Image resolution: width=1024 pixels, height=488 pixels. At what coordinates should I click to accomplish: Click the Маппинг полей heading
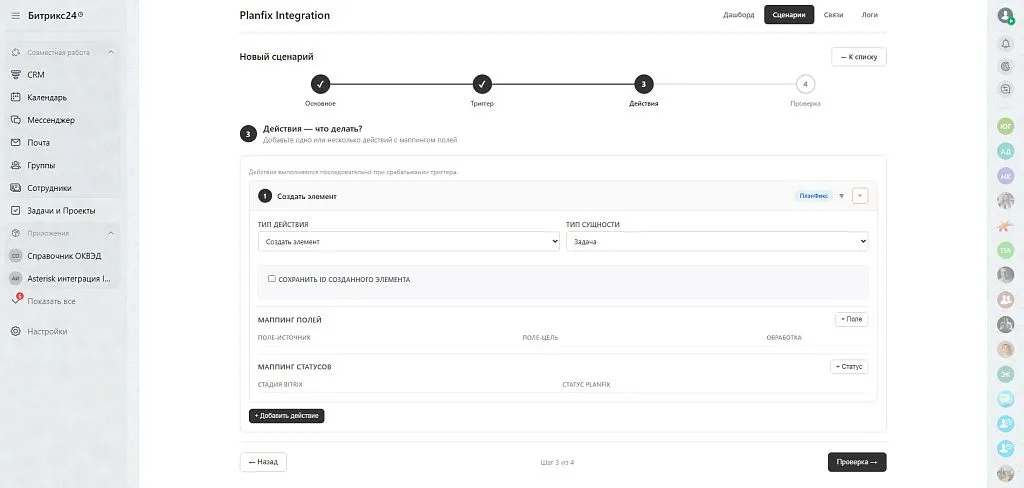coord(290,320)
